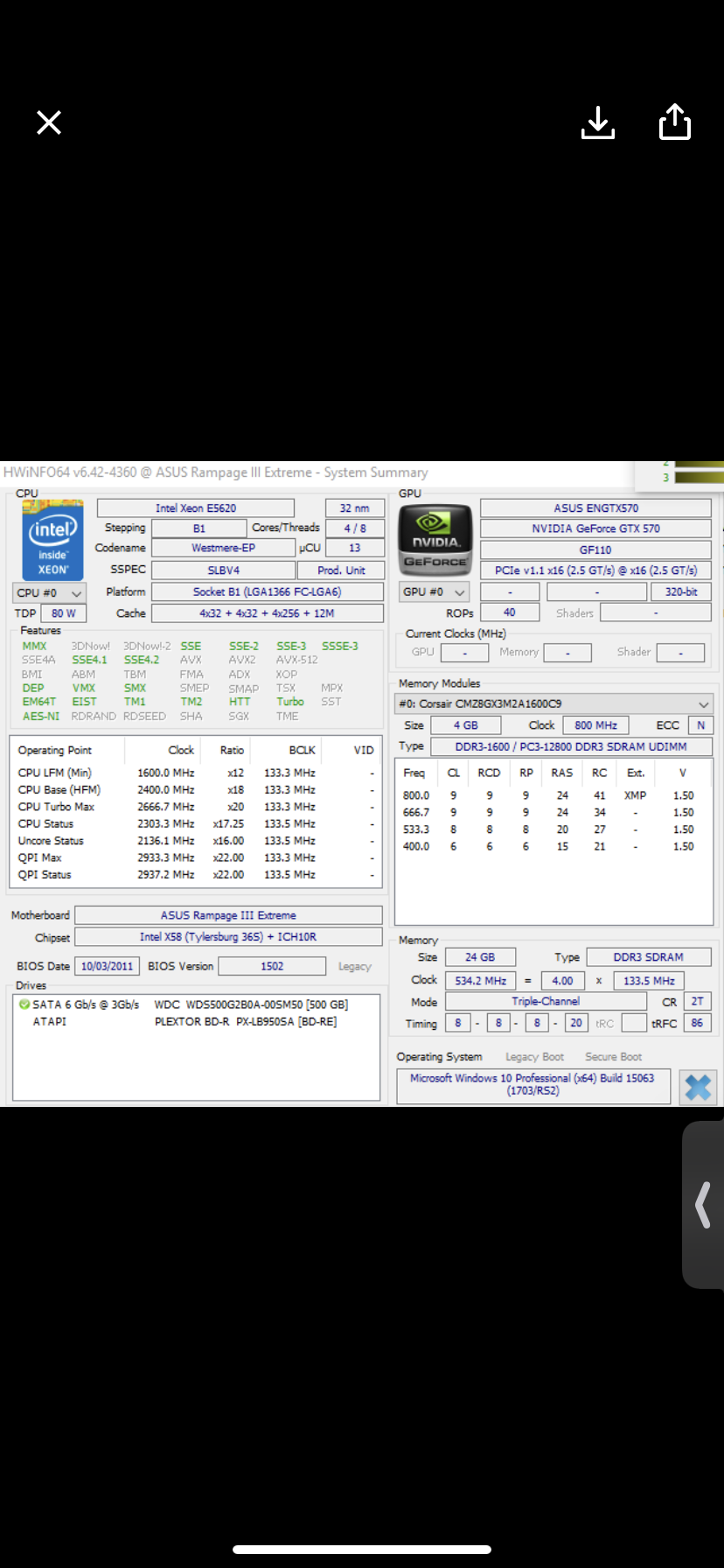Click the module clock 800 MHz field
Viewport: 724px width, 1568px height.
pyautogui.click(x=595, y=725)
